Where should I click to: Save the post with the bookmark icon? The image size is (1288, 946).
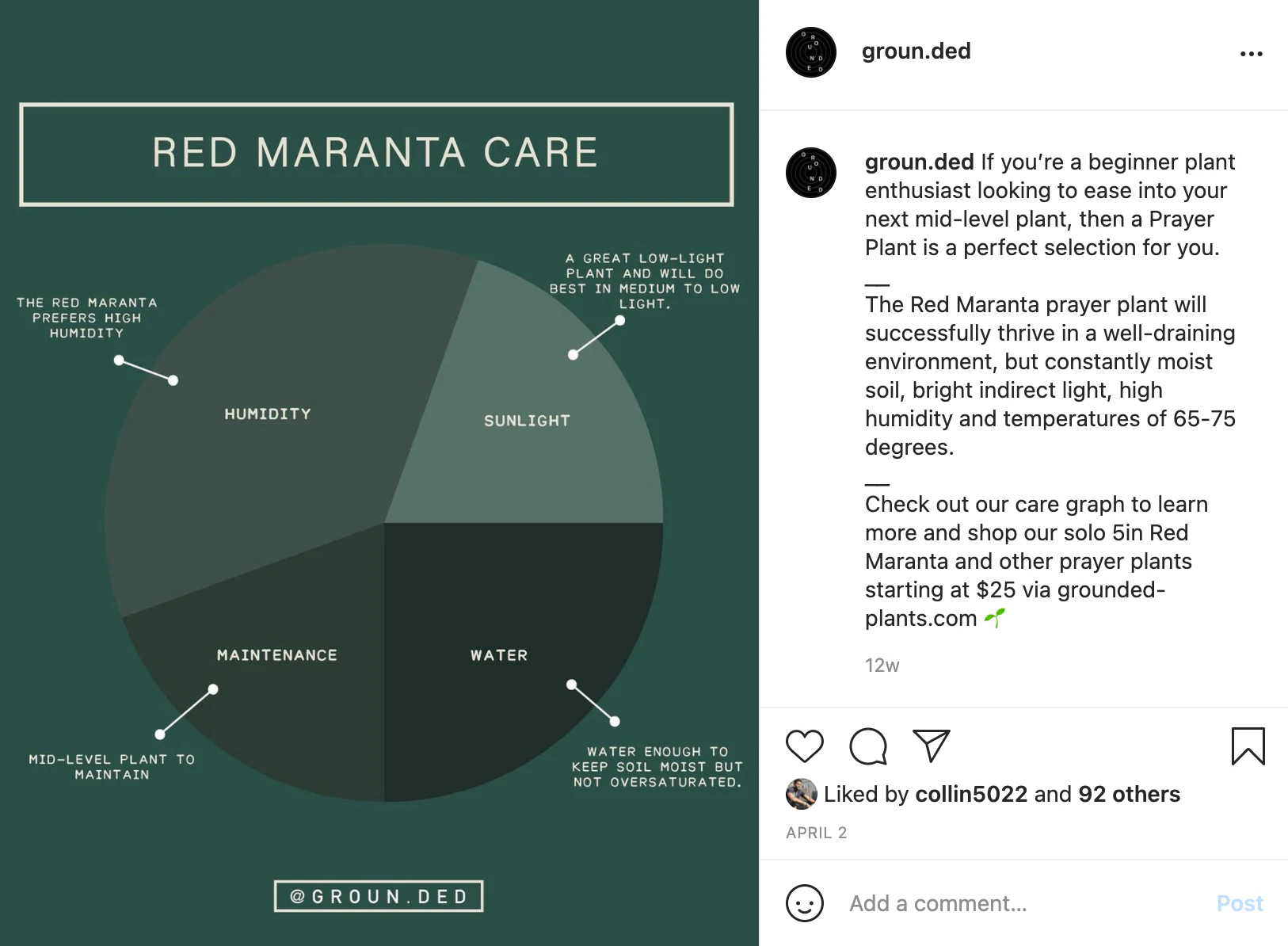[x=1248, y=746]
